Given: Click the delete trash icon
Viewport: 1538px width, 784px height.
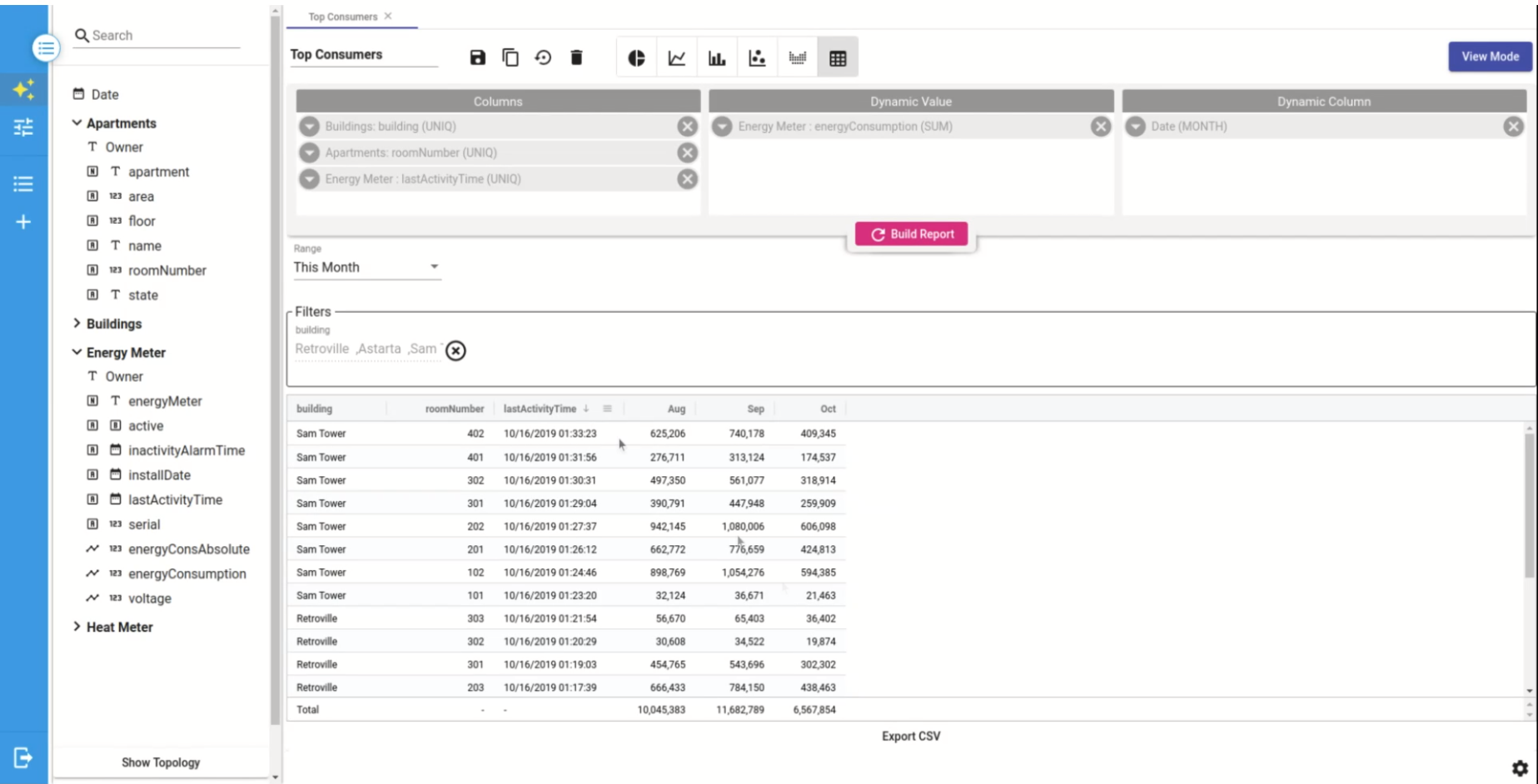Looking at the screenshot, I should [x=576, y=57].
